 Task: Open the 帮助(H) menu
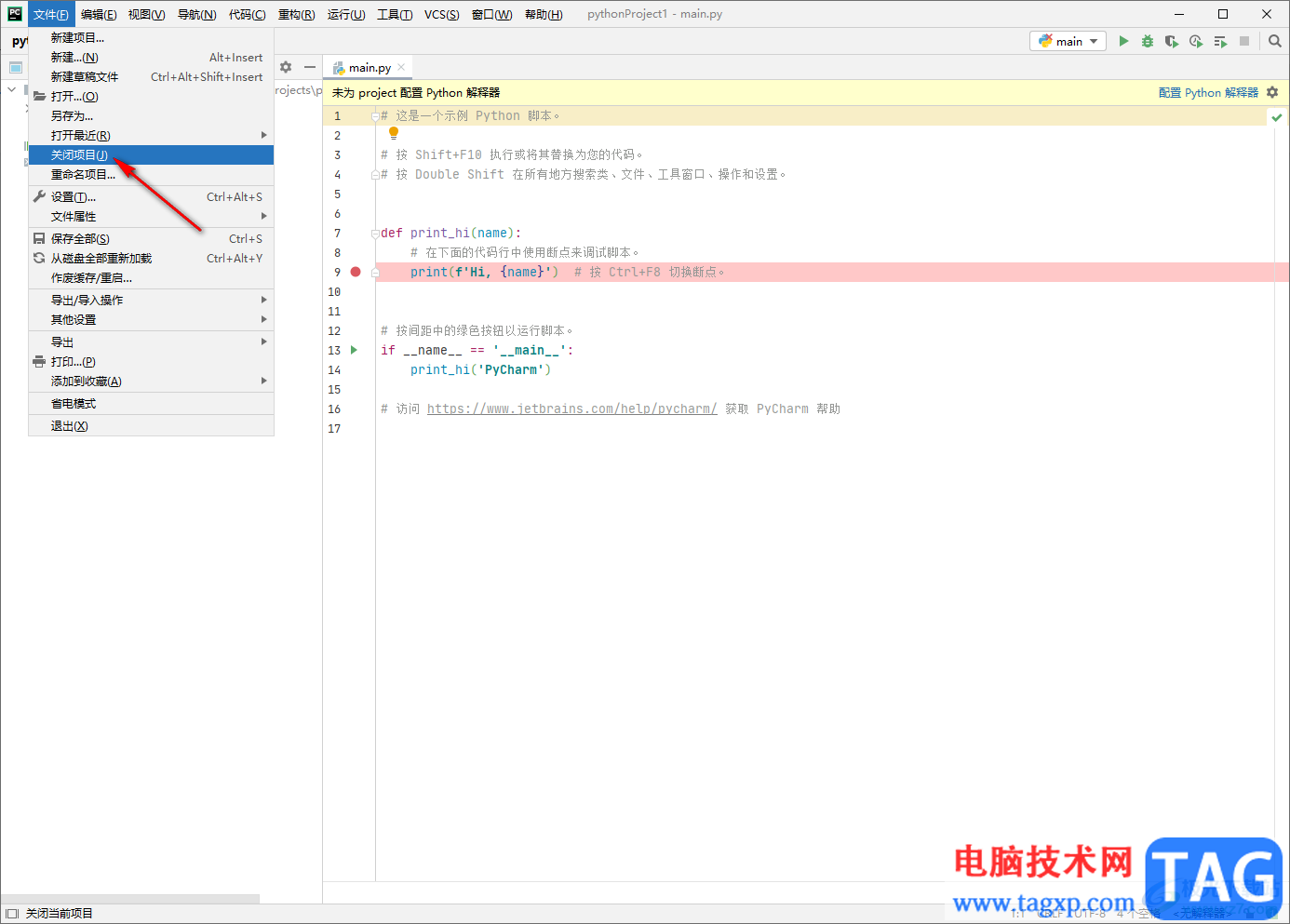coord(544,14)
